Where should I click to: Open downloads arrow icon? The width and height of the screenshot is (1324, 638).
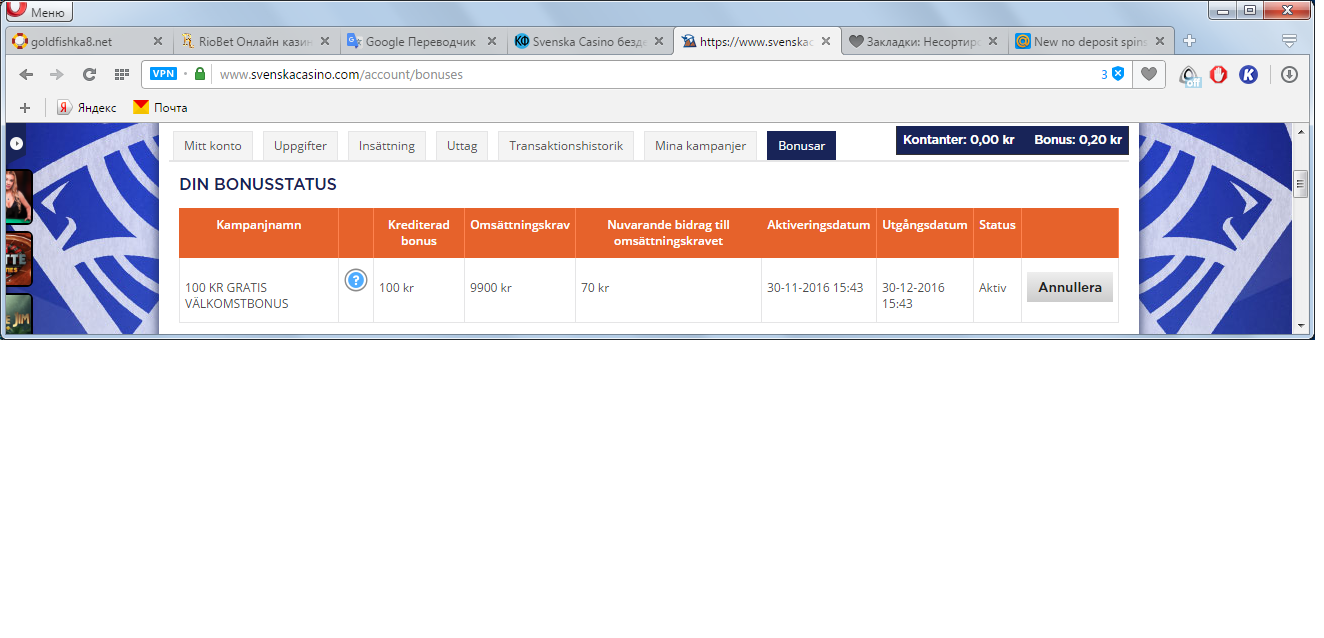click(x=1289, y=74)
